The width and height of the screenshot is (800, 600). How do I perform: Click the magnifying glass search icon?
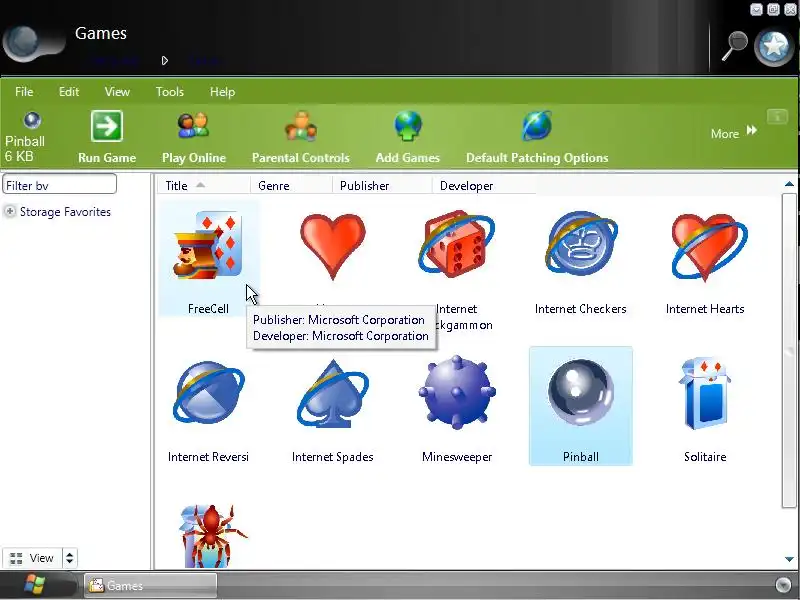pos(734,46)
